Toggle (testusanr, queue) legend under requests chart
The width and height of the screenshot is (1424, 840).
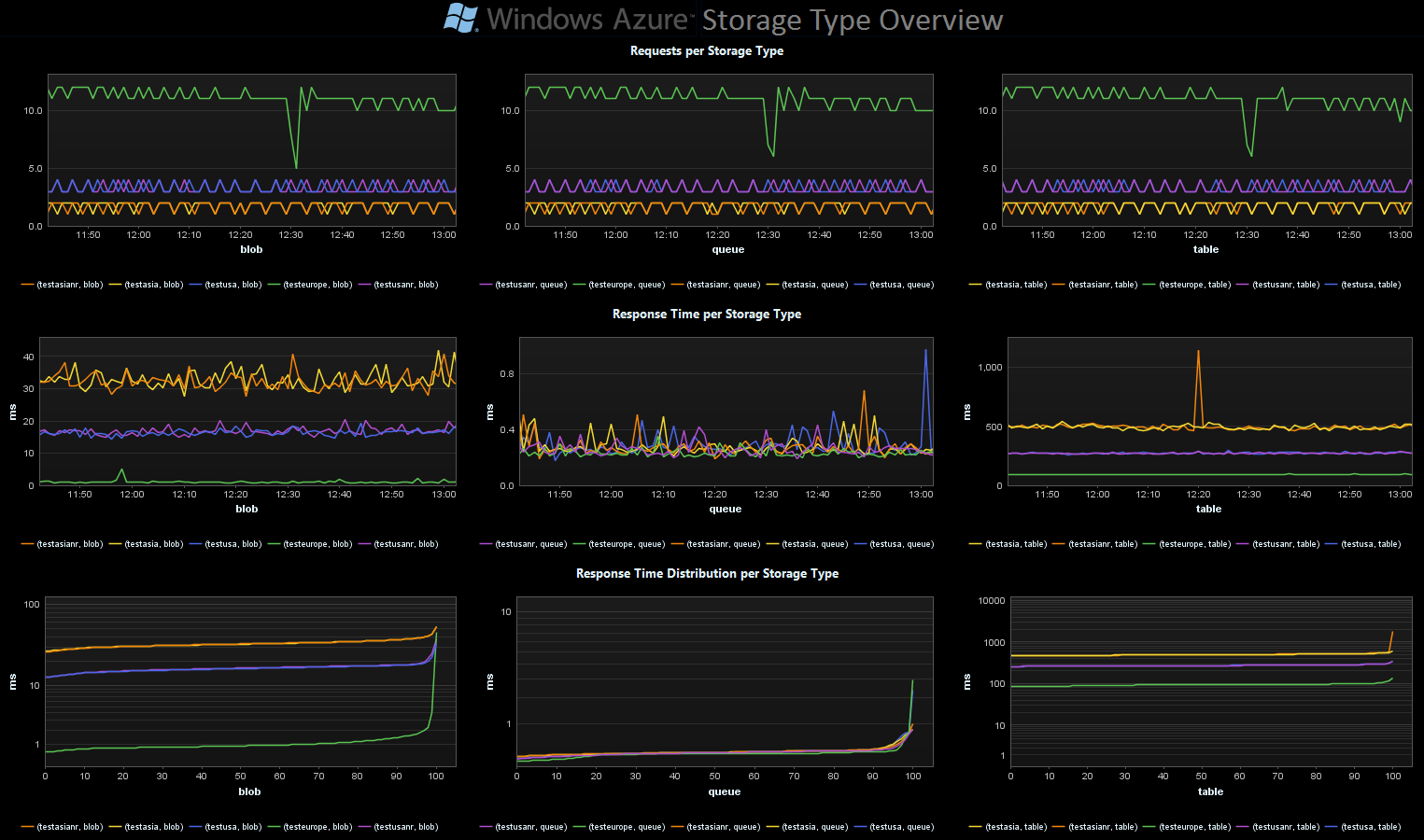pos(523,285)
